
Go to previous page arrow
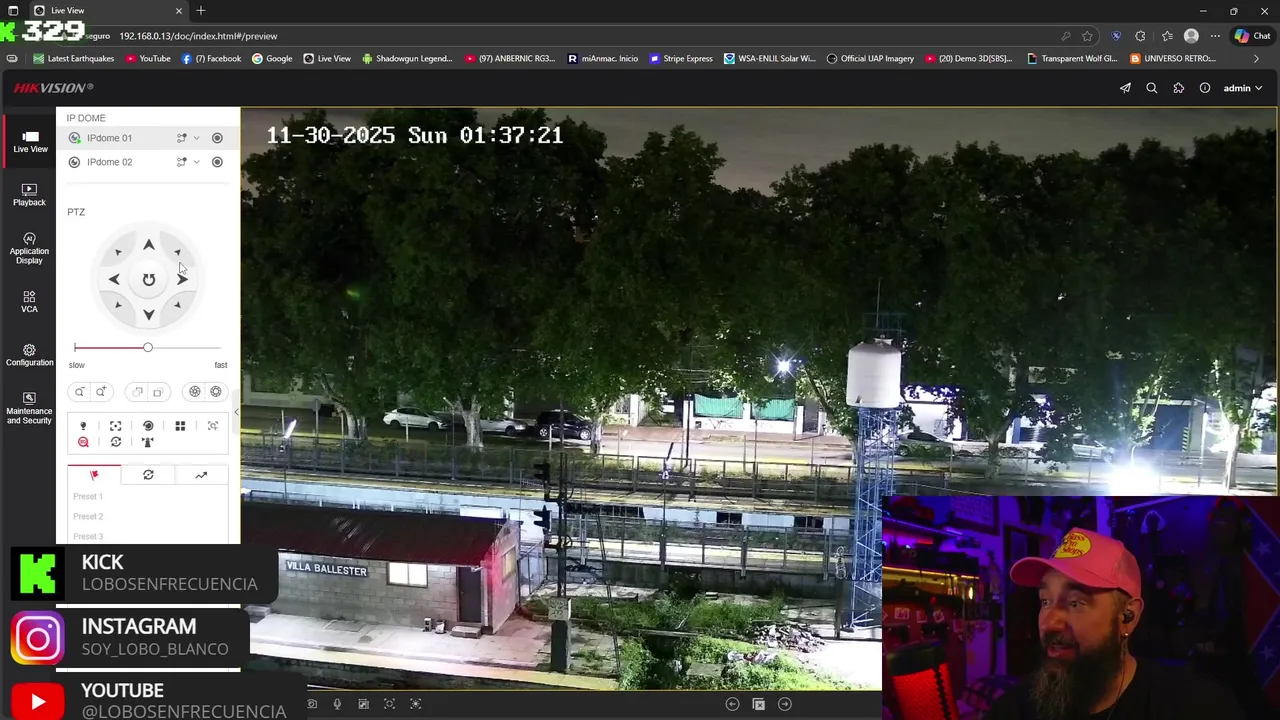732,704
